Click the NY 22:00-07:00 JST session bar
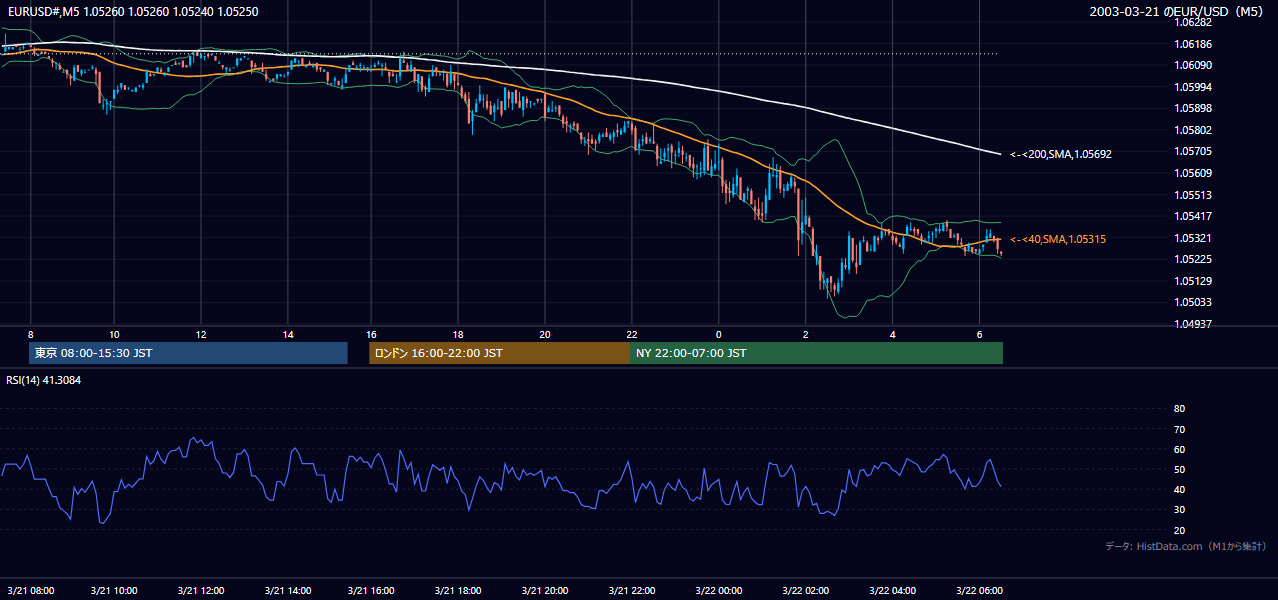Image resolution: width=1278 pixels, height=600 pixels. tap(816, 353)
